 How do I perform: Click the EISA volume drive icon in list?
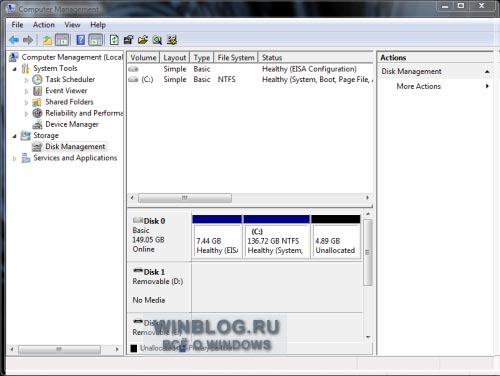pos(133,69)
